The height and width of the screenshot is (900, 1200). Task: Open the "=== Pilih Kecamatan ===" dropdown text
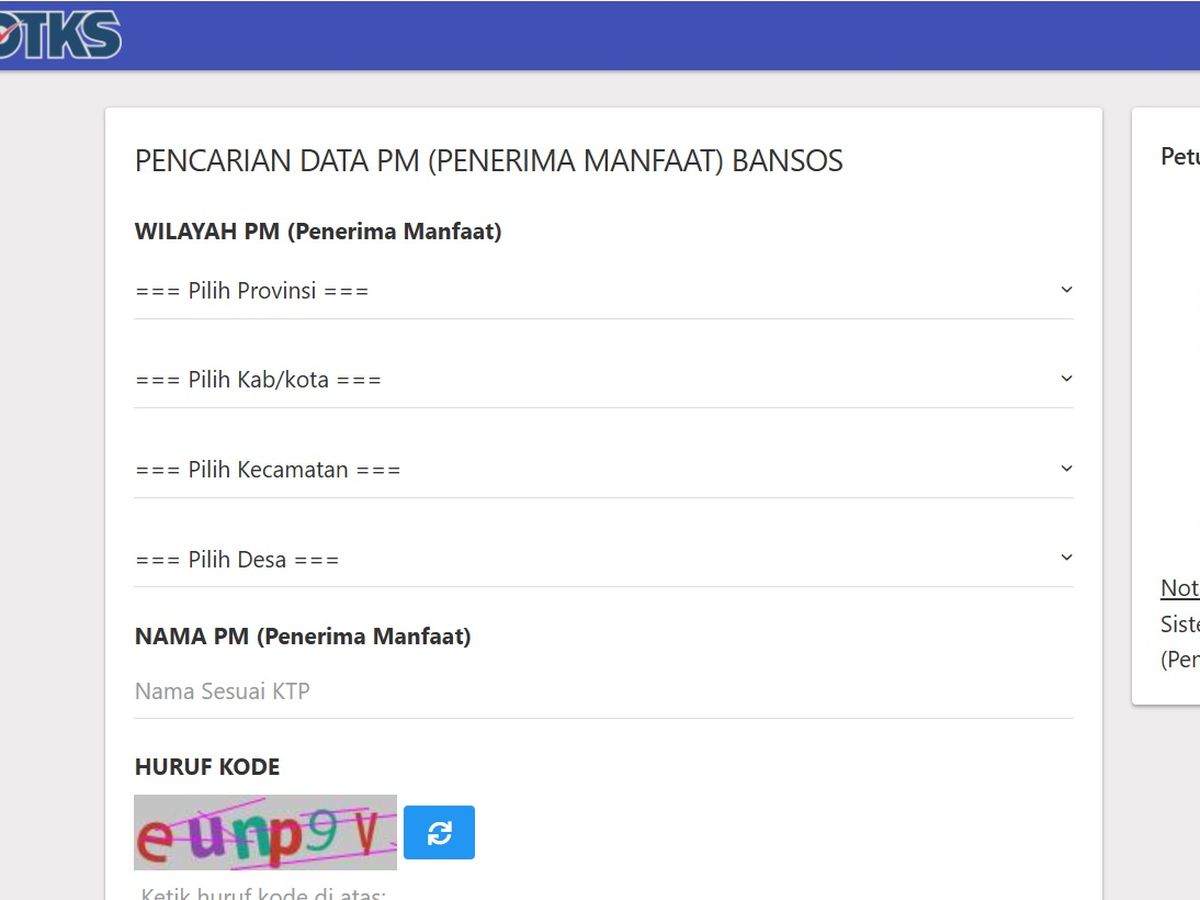click(268, 470)
